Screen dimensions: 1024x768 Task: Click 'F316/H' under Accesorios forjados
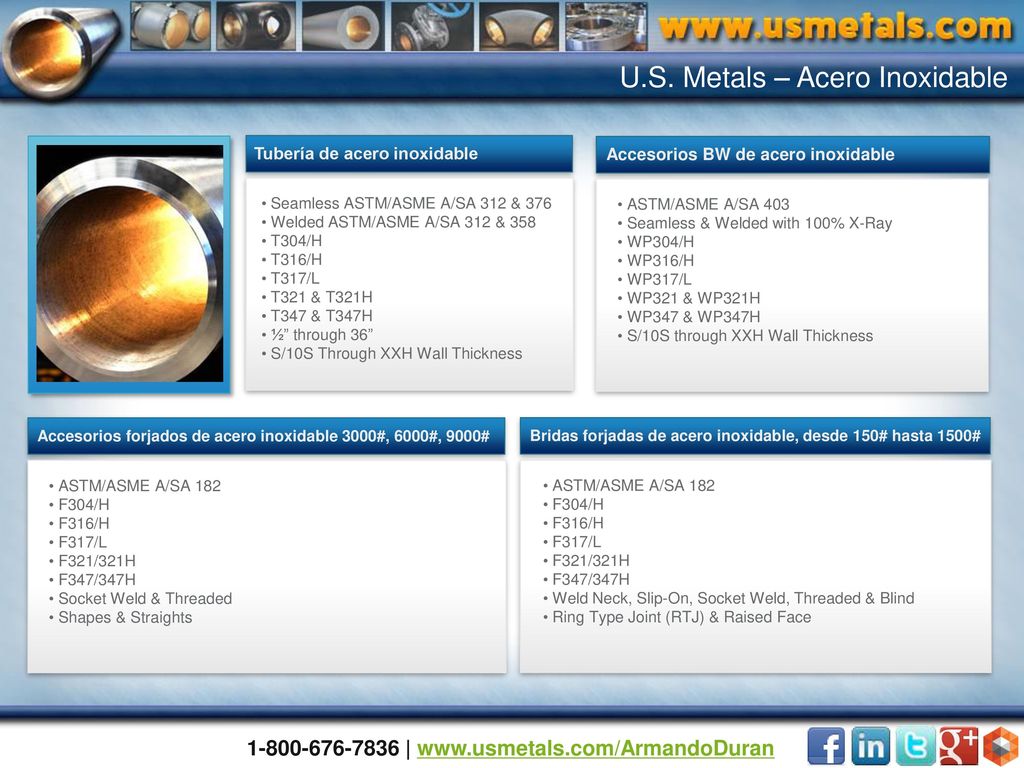point(84,524)
